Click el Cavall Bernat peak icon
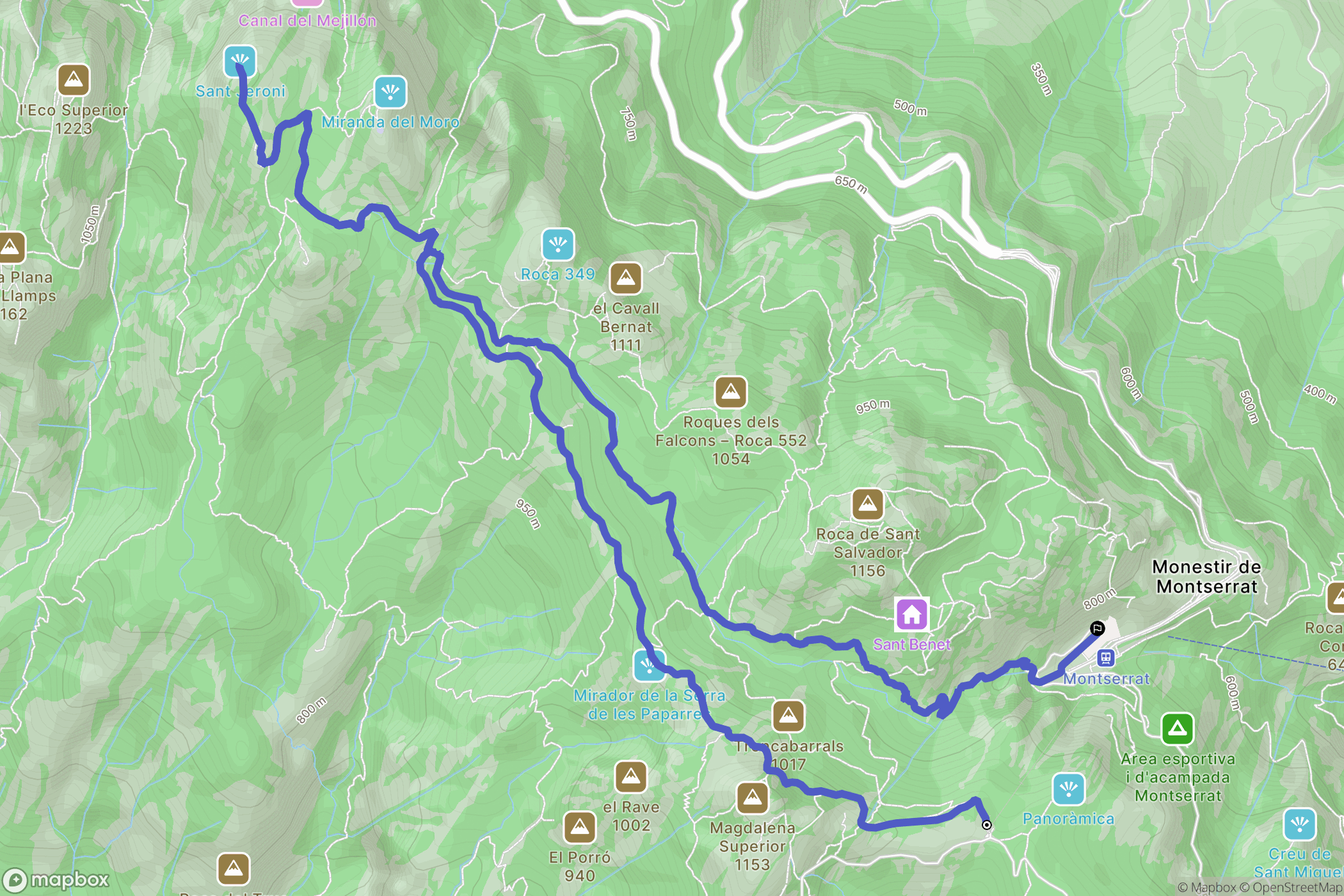Viewport: 1344px width, 896px height. pos(626,278)
